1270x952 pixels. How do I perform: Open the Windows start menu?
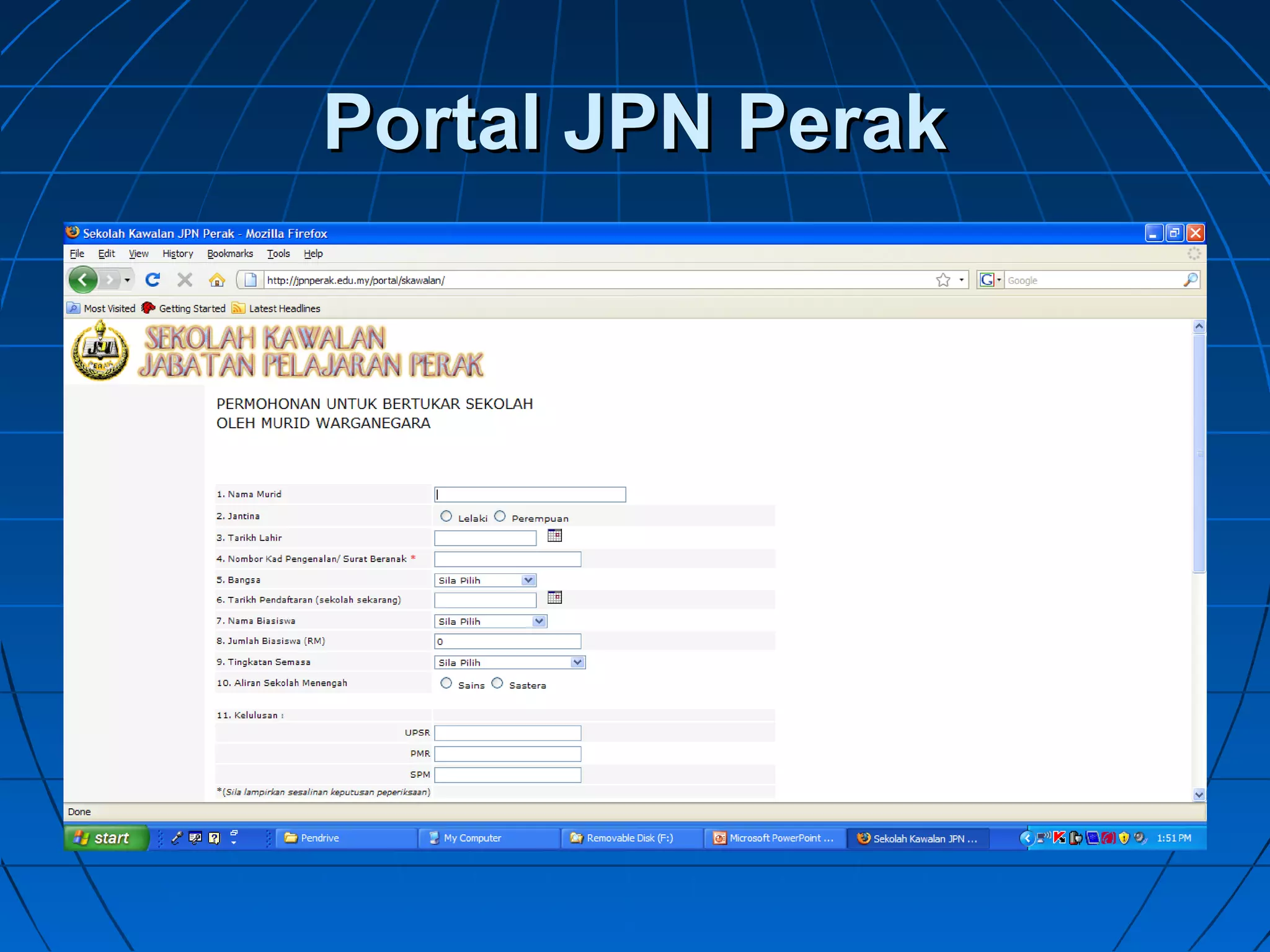tap(106, 838)
